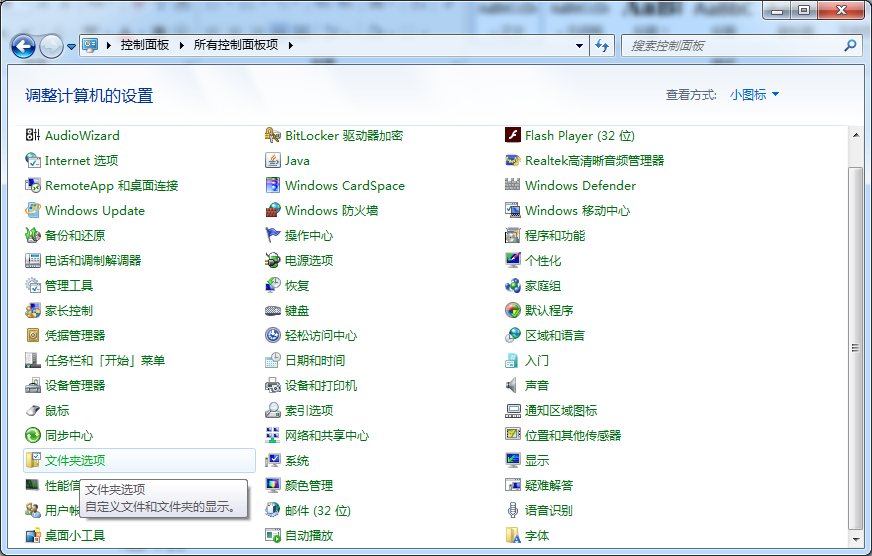Go back with the Back button
Viewport: 872px width, 556px height.
(x=23, y=47)
